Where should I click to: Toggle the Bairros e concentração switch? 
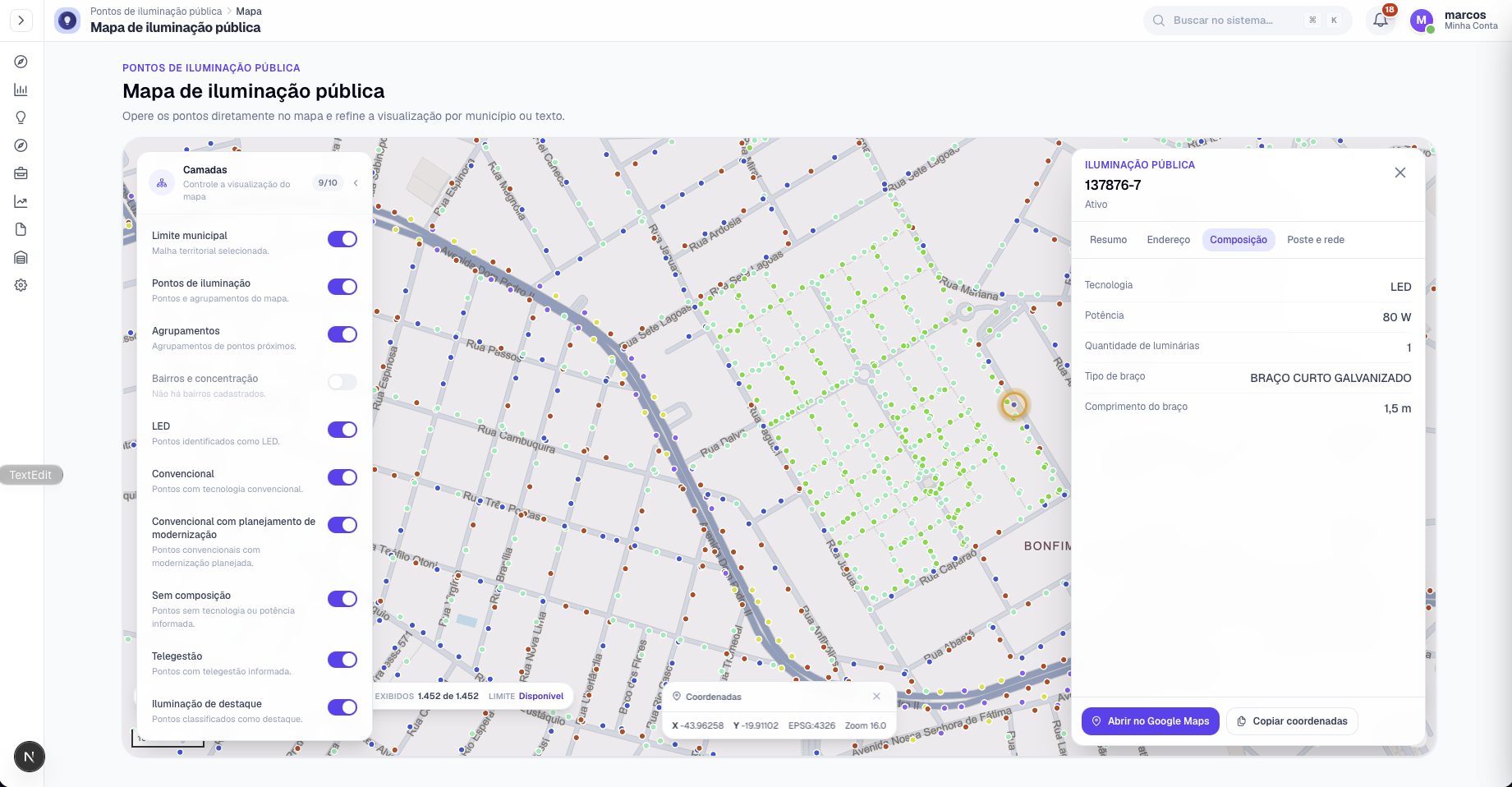point(342,382)
